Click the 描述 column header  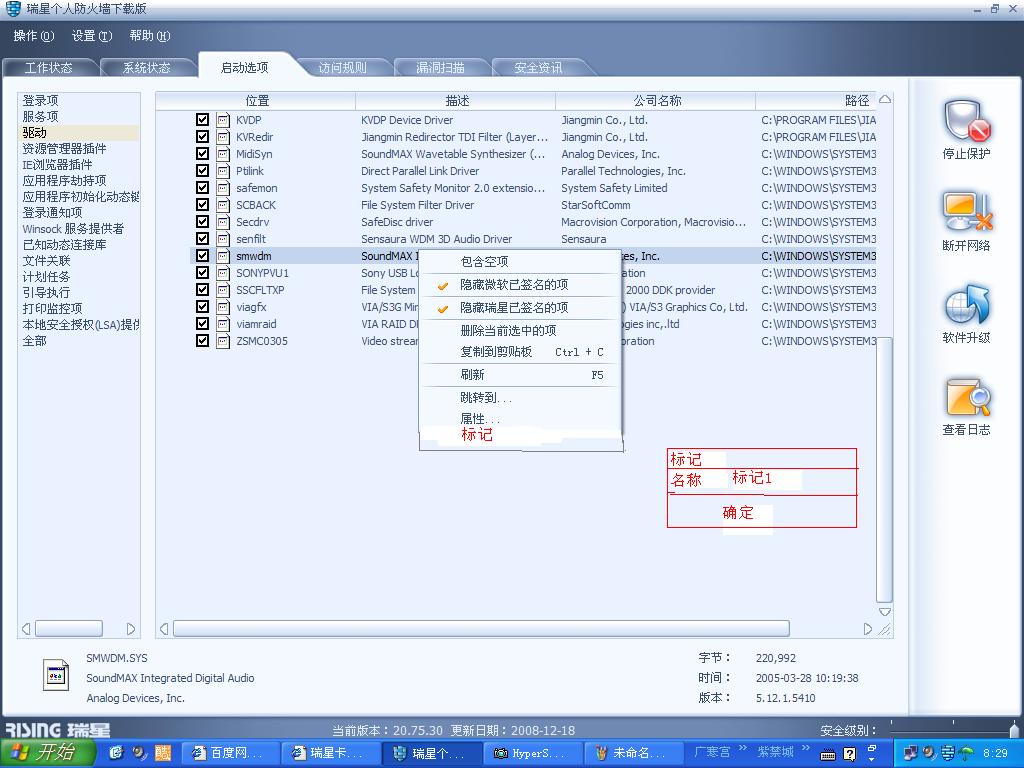pos(456,101)
